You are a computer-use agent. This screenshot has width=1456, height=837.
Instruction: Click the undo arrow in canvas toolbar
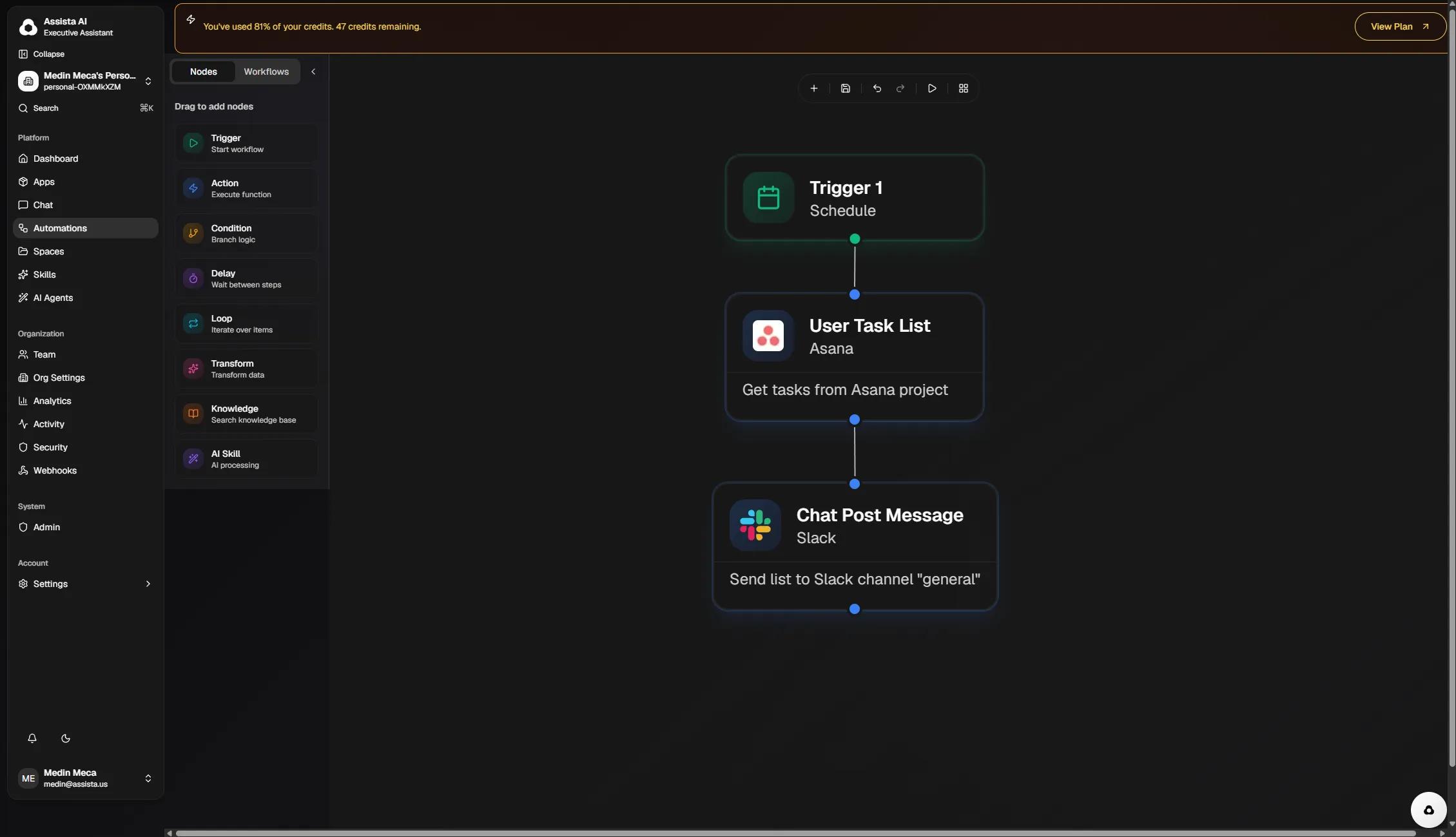877,88
